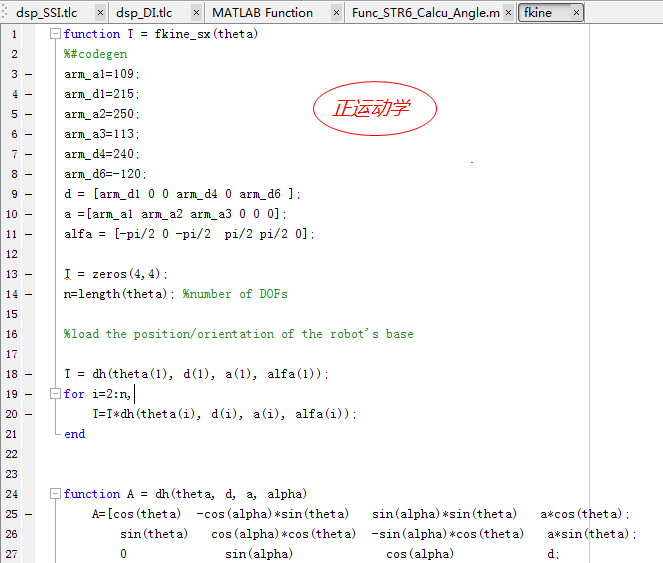The width and height of the screenshot is (663, 563).
Task: Switch to Func_STR6_Calcu_Angle.m tab
Action: [x=425, y=13]
